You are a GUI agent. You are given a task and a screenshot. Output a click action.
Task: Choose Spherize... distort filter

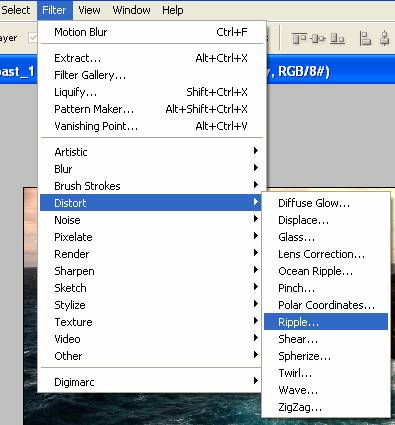click(326, 356)
